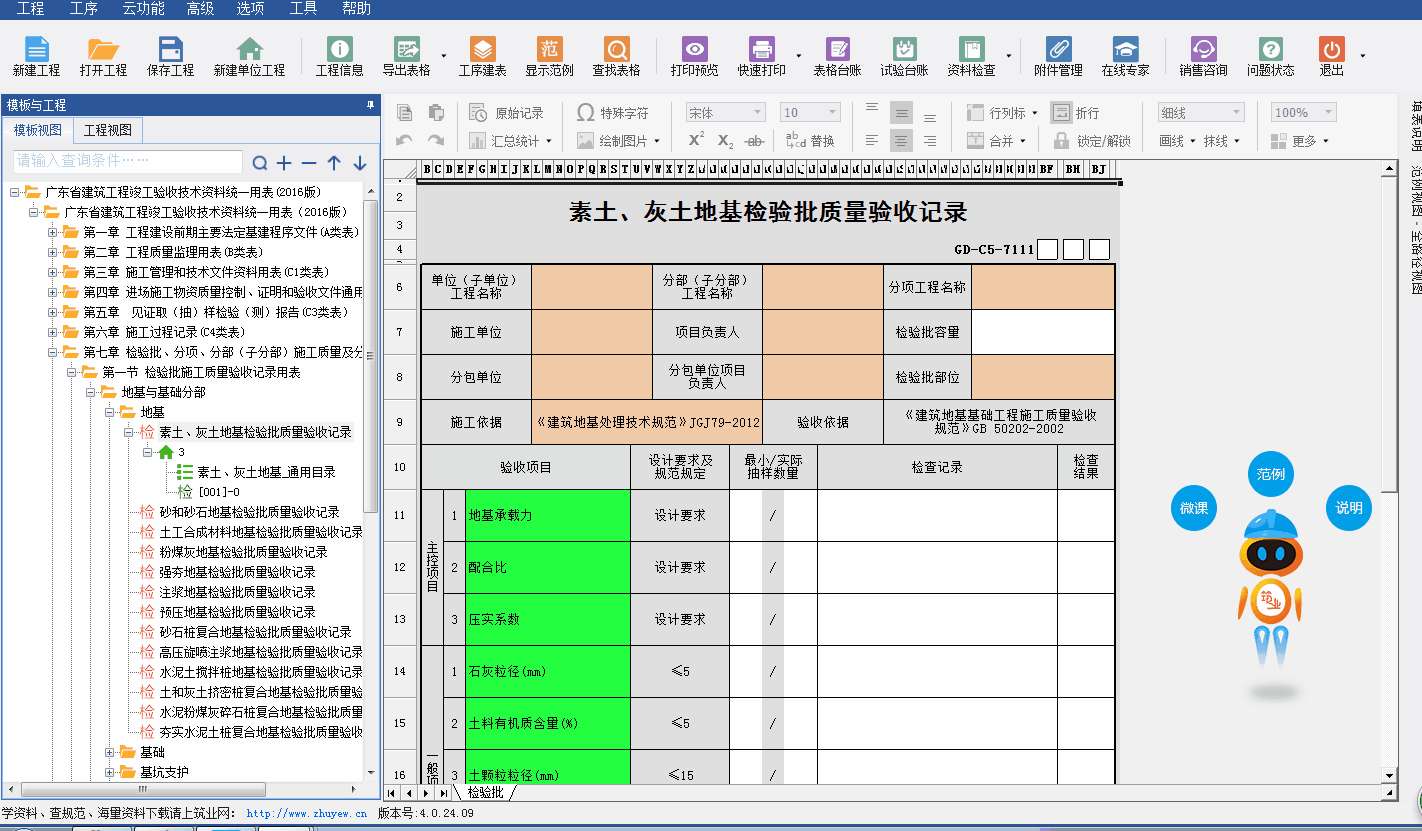Open 打印预览 print preview

click(694, 50)
